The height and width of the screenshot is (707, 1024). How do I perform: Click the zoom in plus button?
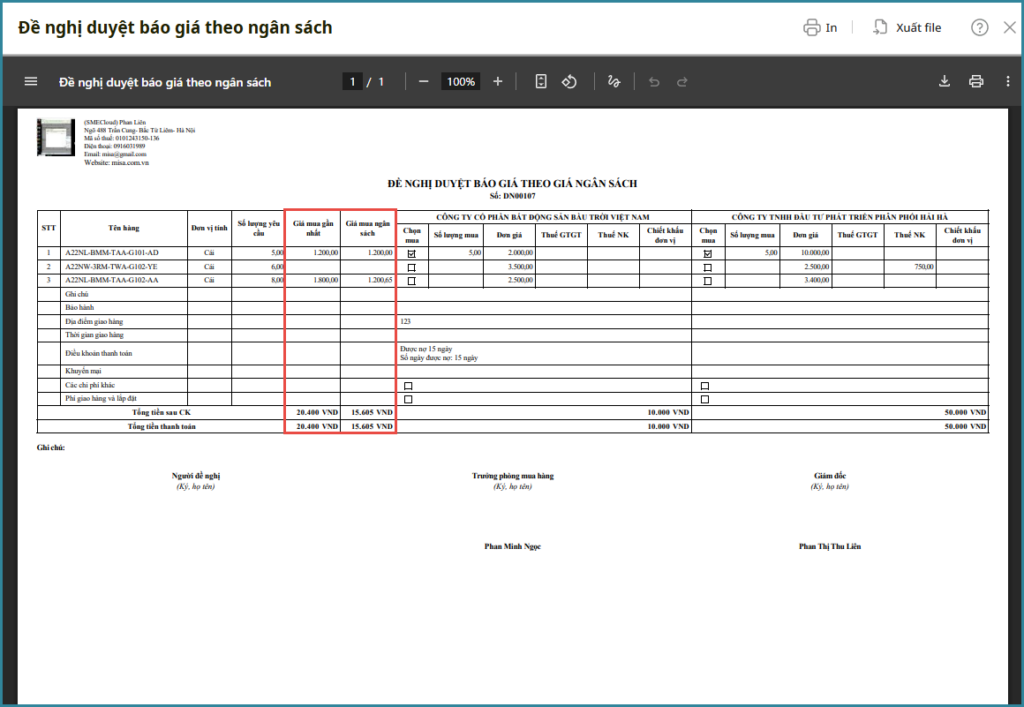(x=498, y=82)
